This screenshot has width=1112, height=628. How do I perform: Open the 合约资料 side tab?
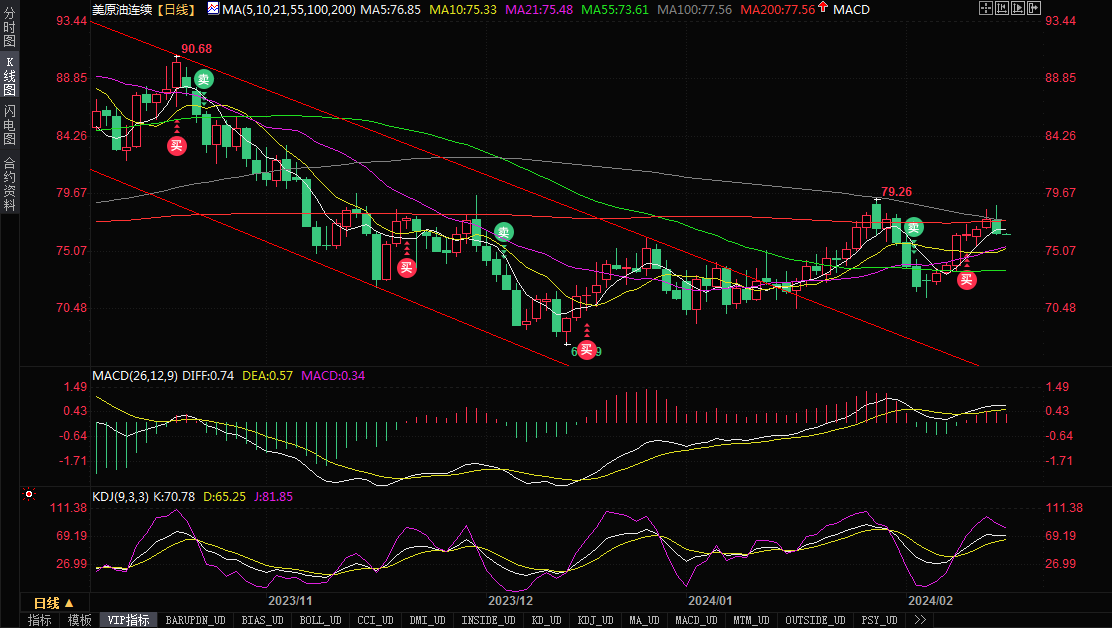point(10,184)
